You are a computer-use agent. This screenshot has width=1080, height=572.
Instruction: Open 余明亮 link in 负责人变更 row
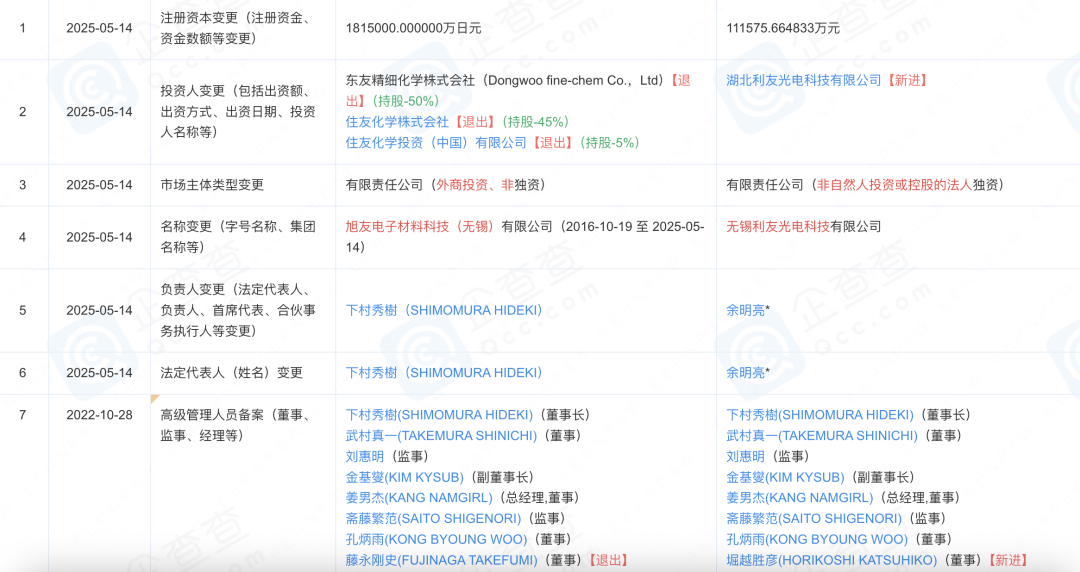(745, 311)
